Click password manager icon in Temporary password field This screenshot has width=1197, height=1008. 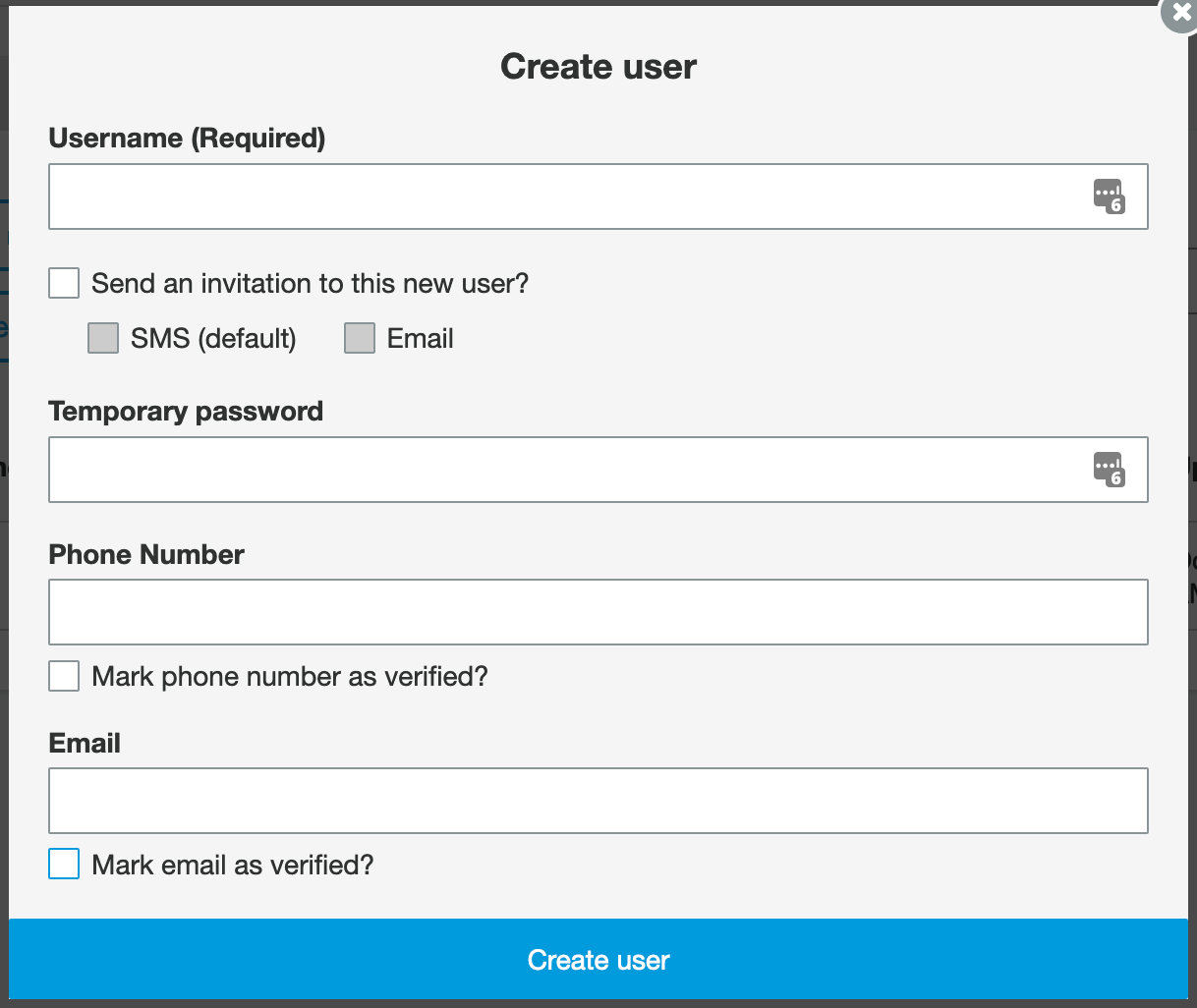(1109, 470)
